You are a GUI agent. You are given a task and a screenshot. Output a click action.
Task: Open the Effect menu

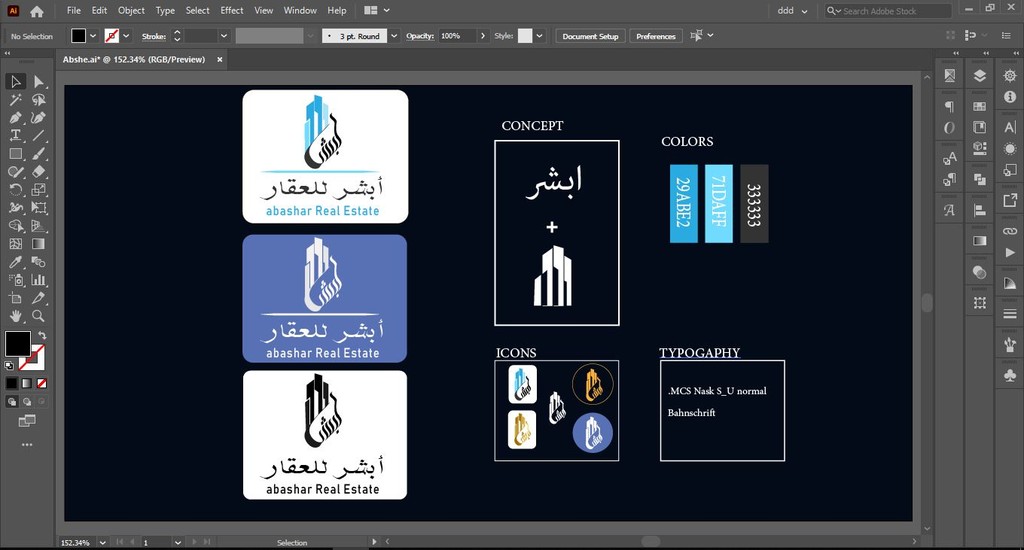[x=232, y=10]
